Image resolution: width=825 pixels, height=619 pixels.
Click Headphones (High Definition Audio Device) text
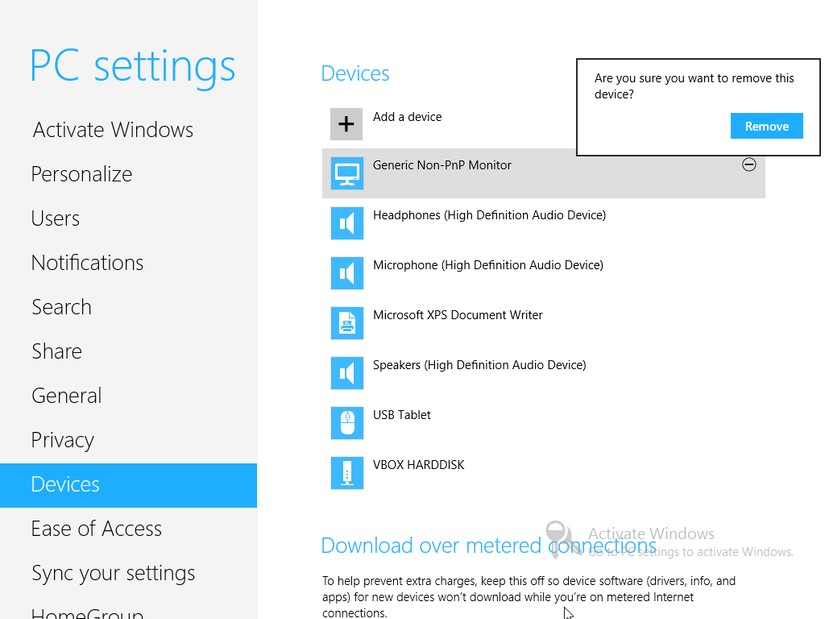(x=489, y=215)
